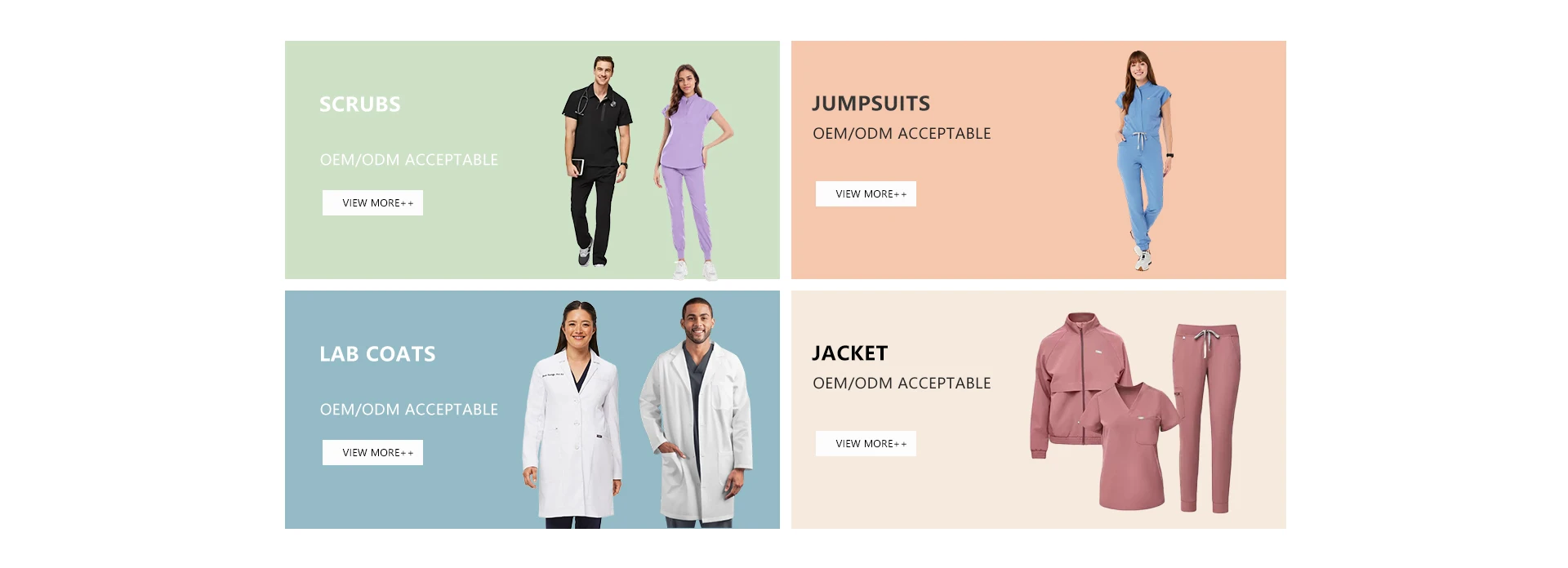This screenshot has height=568, width=1568.
Task: Click the pink jogger pants image
Action: (x=1207, y=418)
